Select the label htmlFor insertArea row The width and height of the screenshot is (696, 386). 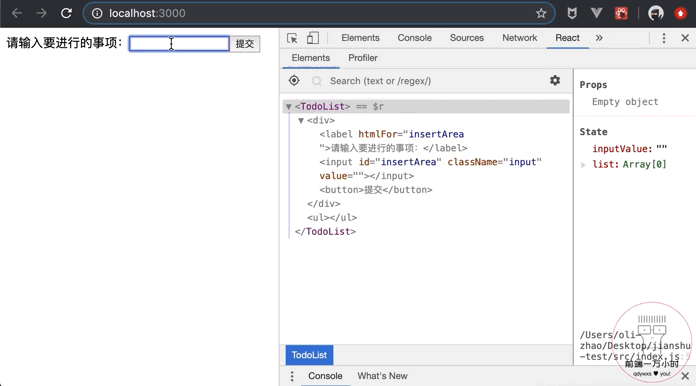393,141
